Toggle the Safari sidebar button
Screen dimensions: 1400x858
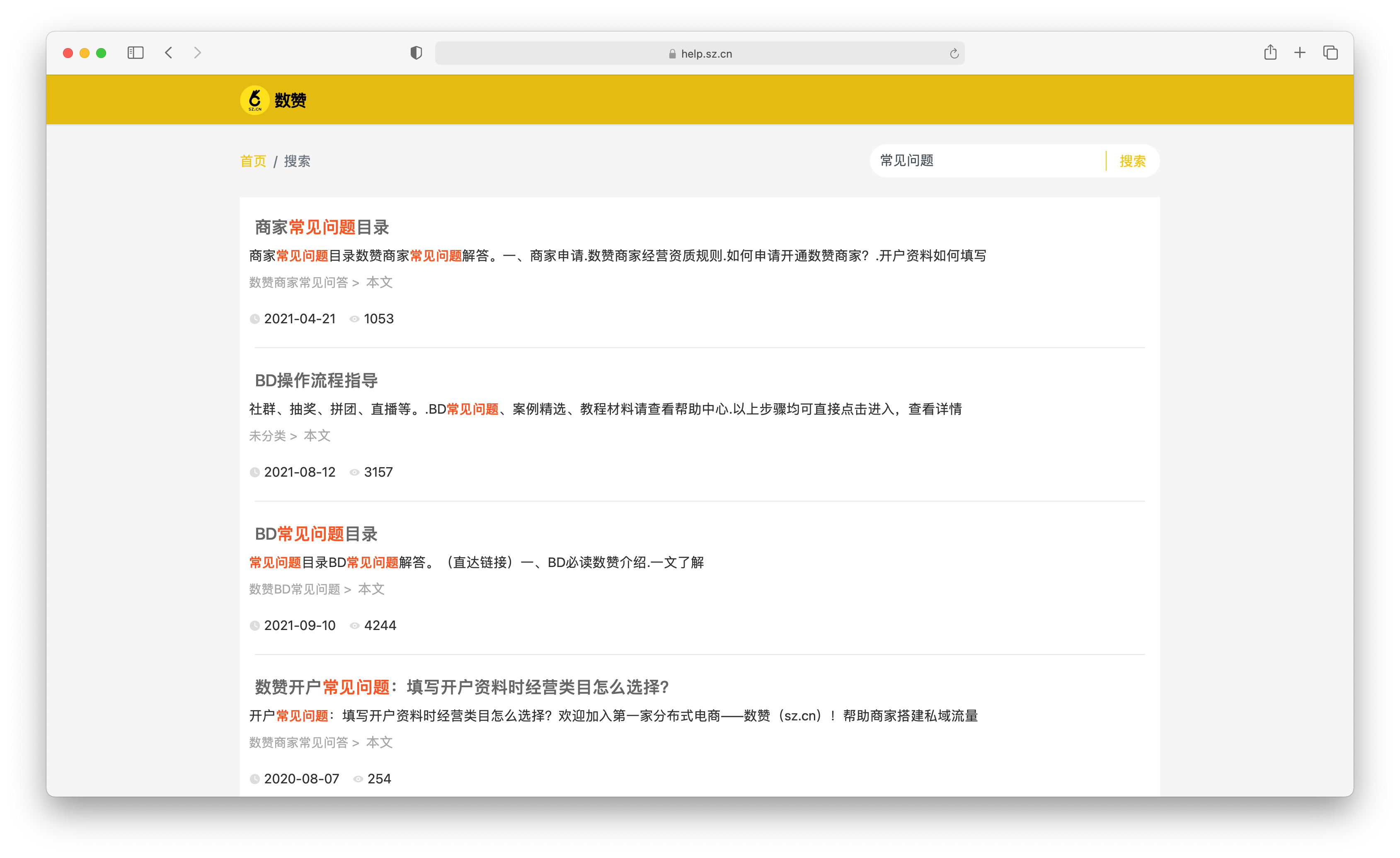[135, 53]
